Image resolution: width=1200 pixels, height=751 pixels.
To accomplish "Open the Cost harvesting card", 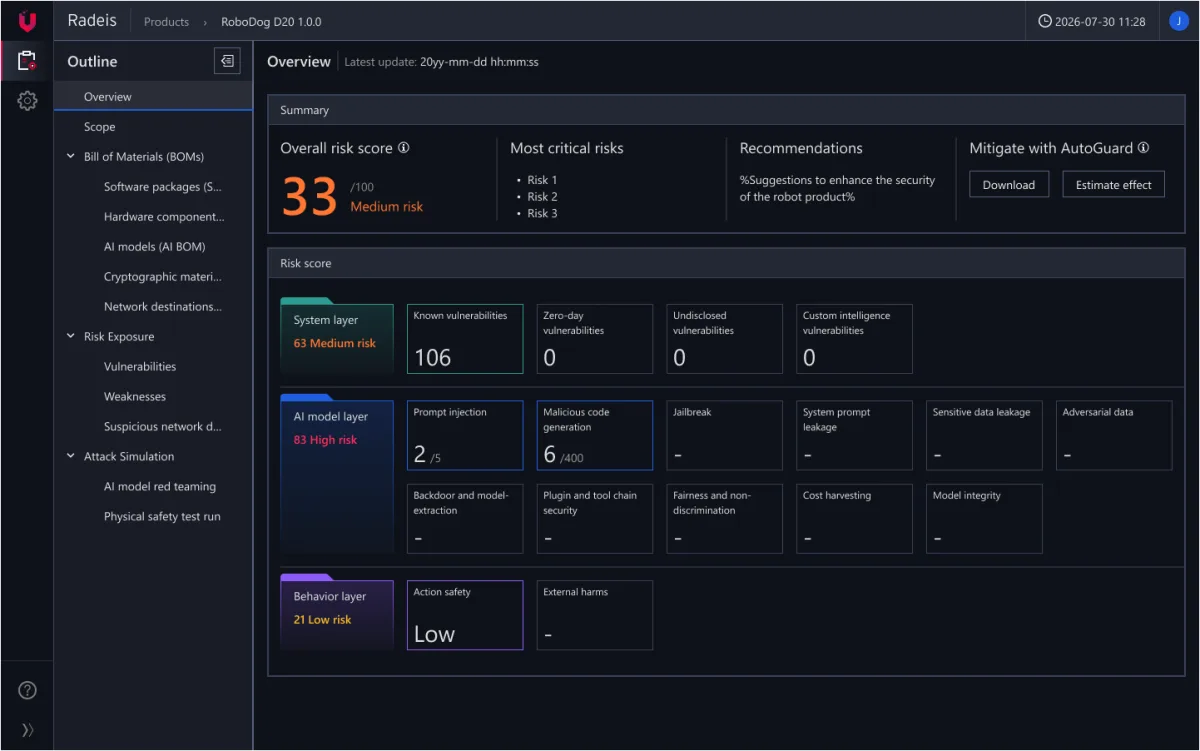I will (855, 519).
